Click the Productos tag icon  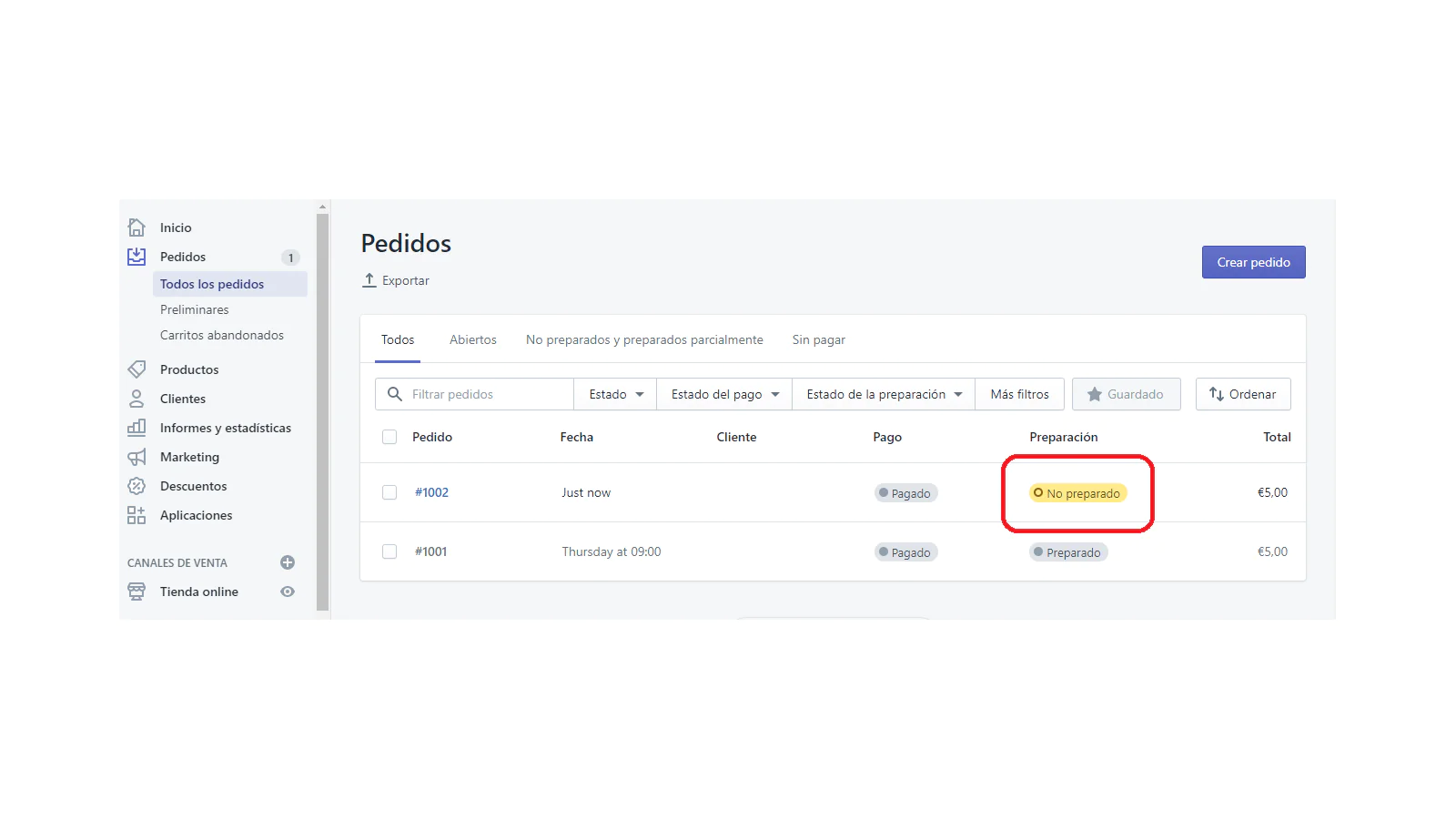(136, 369)
